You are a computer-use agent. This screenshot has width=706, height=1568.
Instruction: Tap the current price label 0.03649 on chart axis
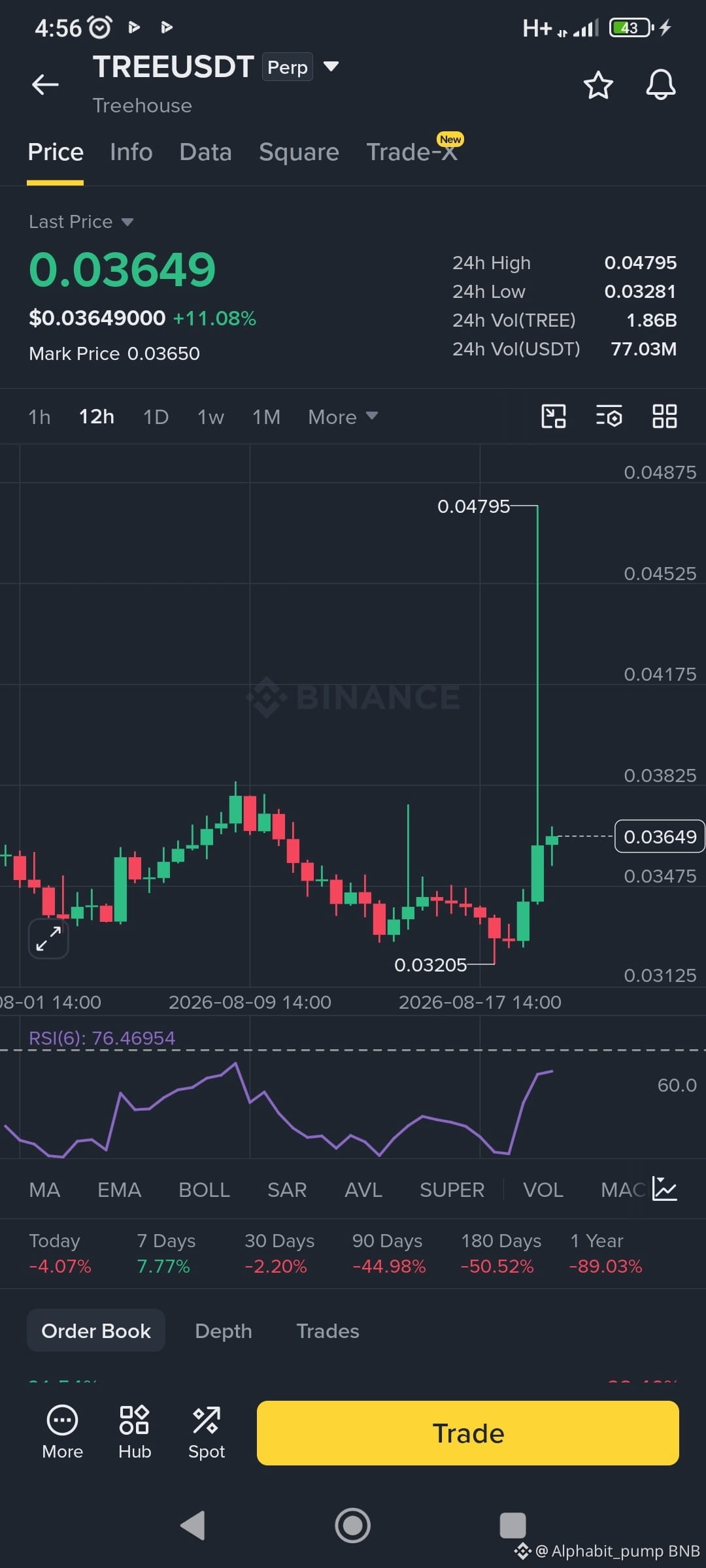(660, 836)
